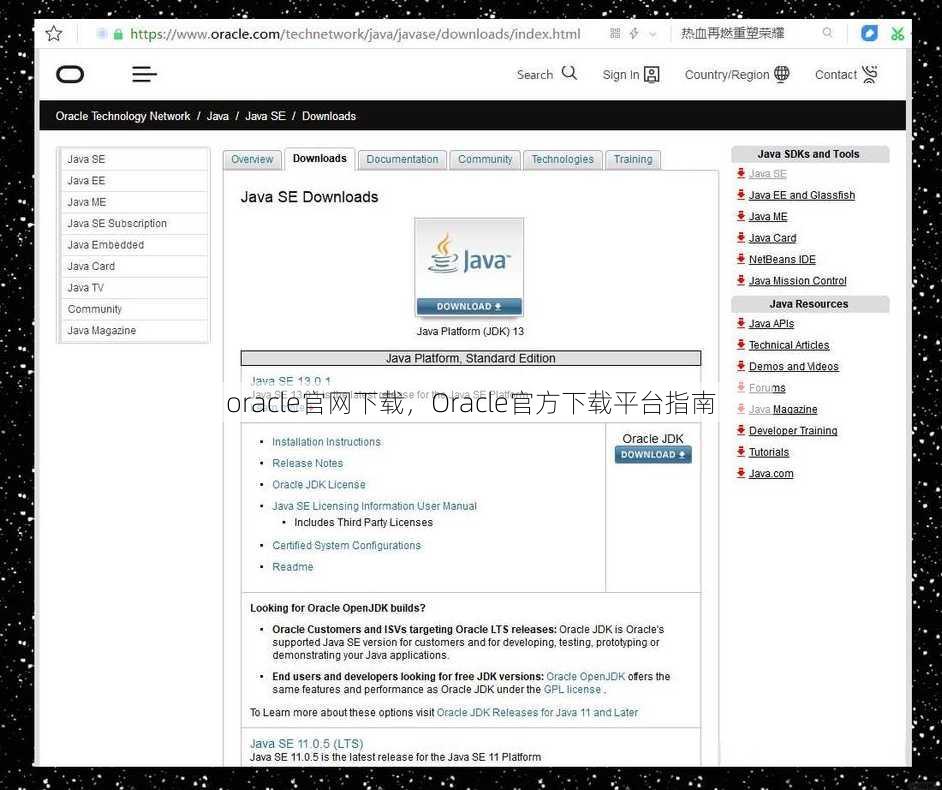Select Java Embedded sidebar item
This screenshot has height=790, width=942.
(x=135, y=245)
